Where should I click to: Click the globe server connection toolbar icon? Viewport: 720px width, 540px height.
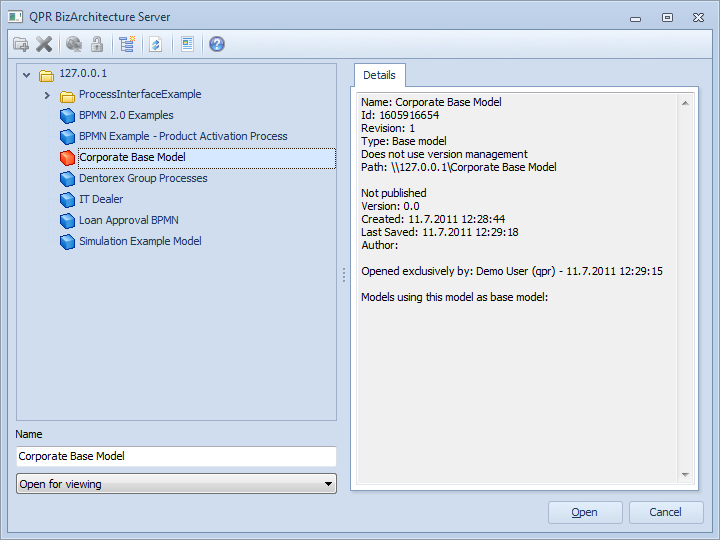[x=74, y=44]
